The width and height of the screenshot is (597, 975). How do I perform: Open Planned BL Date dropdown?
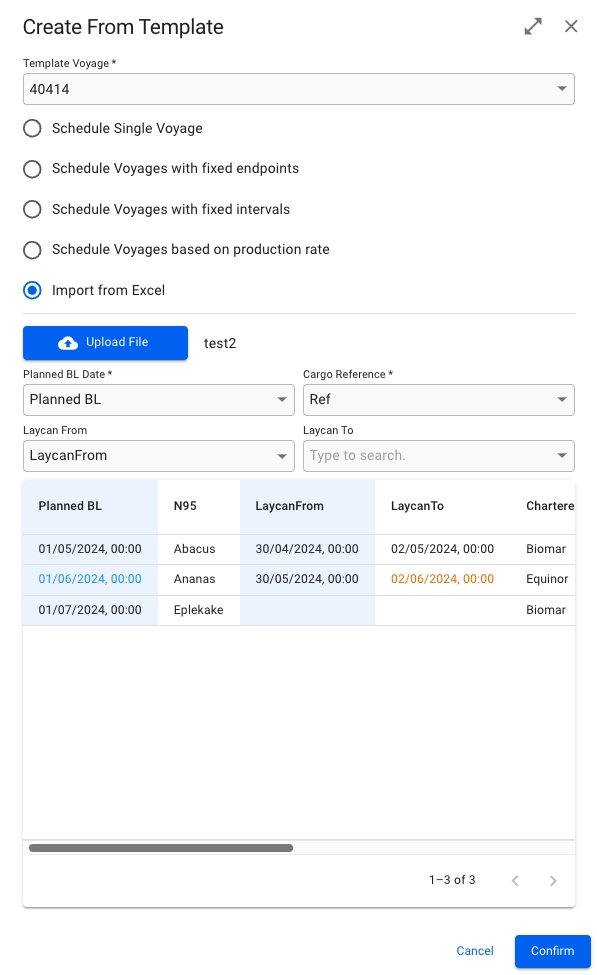coord(159,400)
